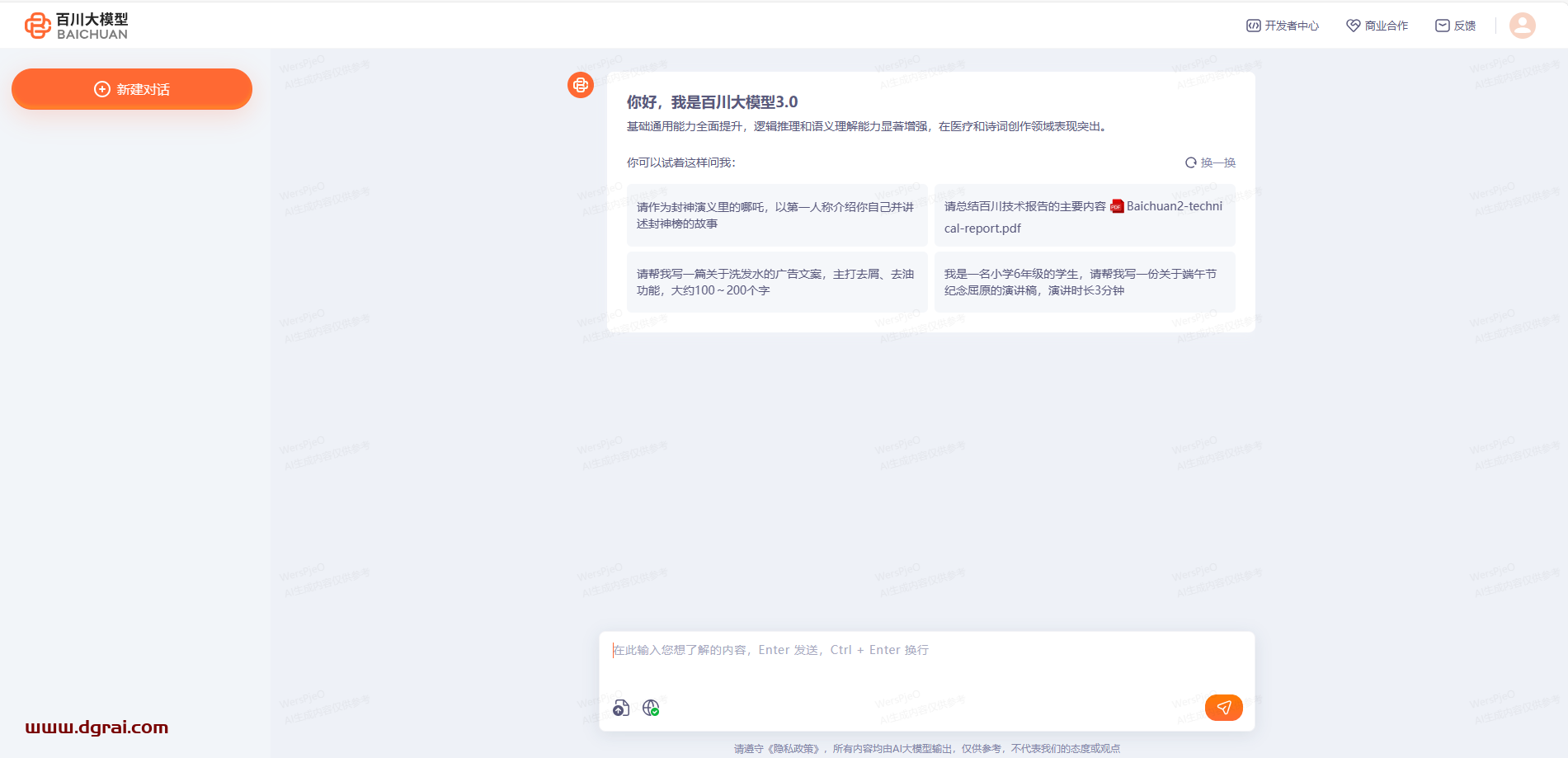
Task: Click the description starting 基础通用能力全面提升
Action: point(868,126)
